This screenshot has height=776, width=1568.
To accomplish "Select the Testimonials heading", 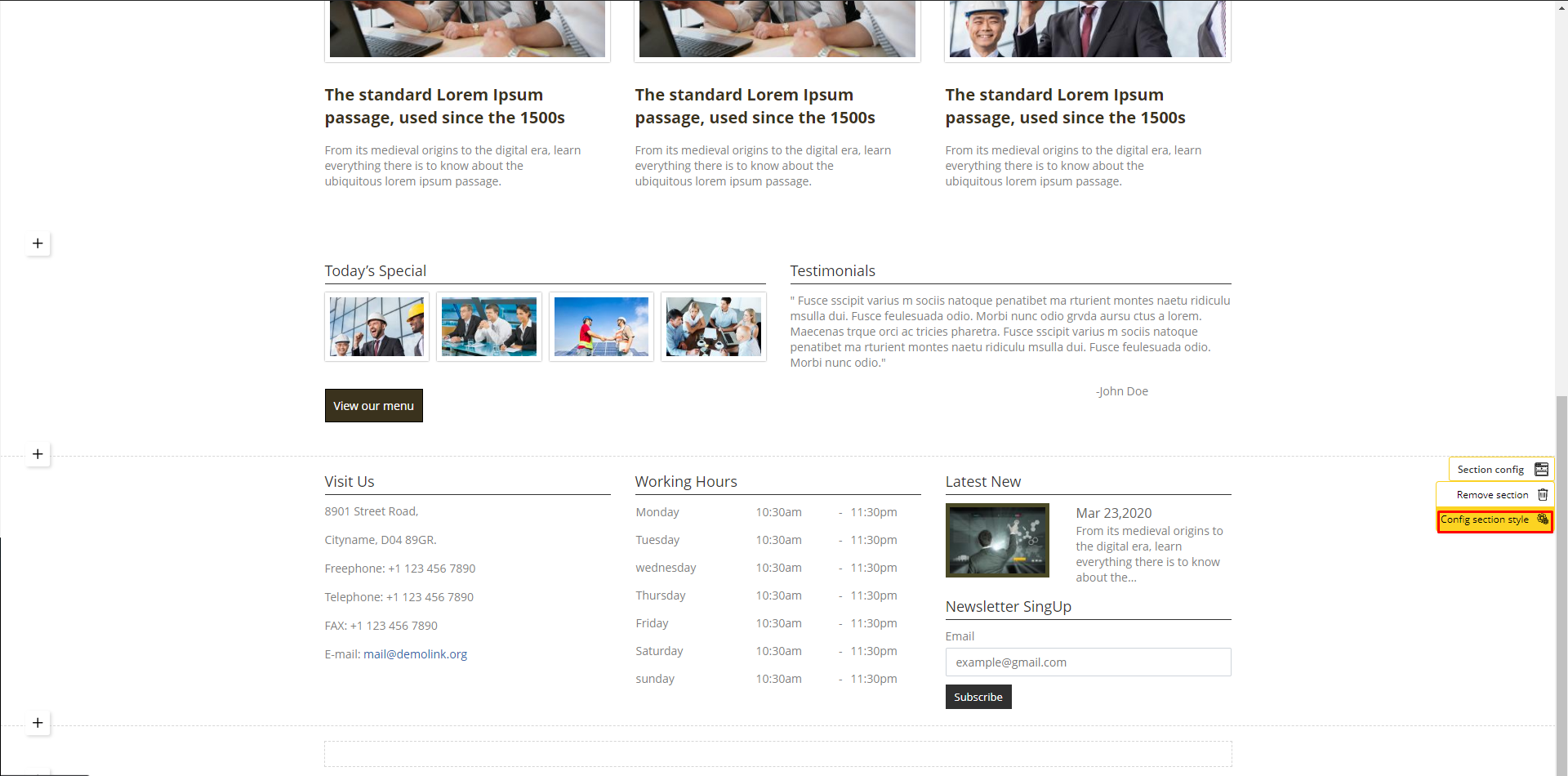I will tap(832, 271).
